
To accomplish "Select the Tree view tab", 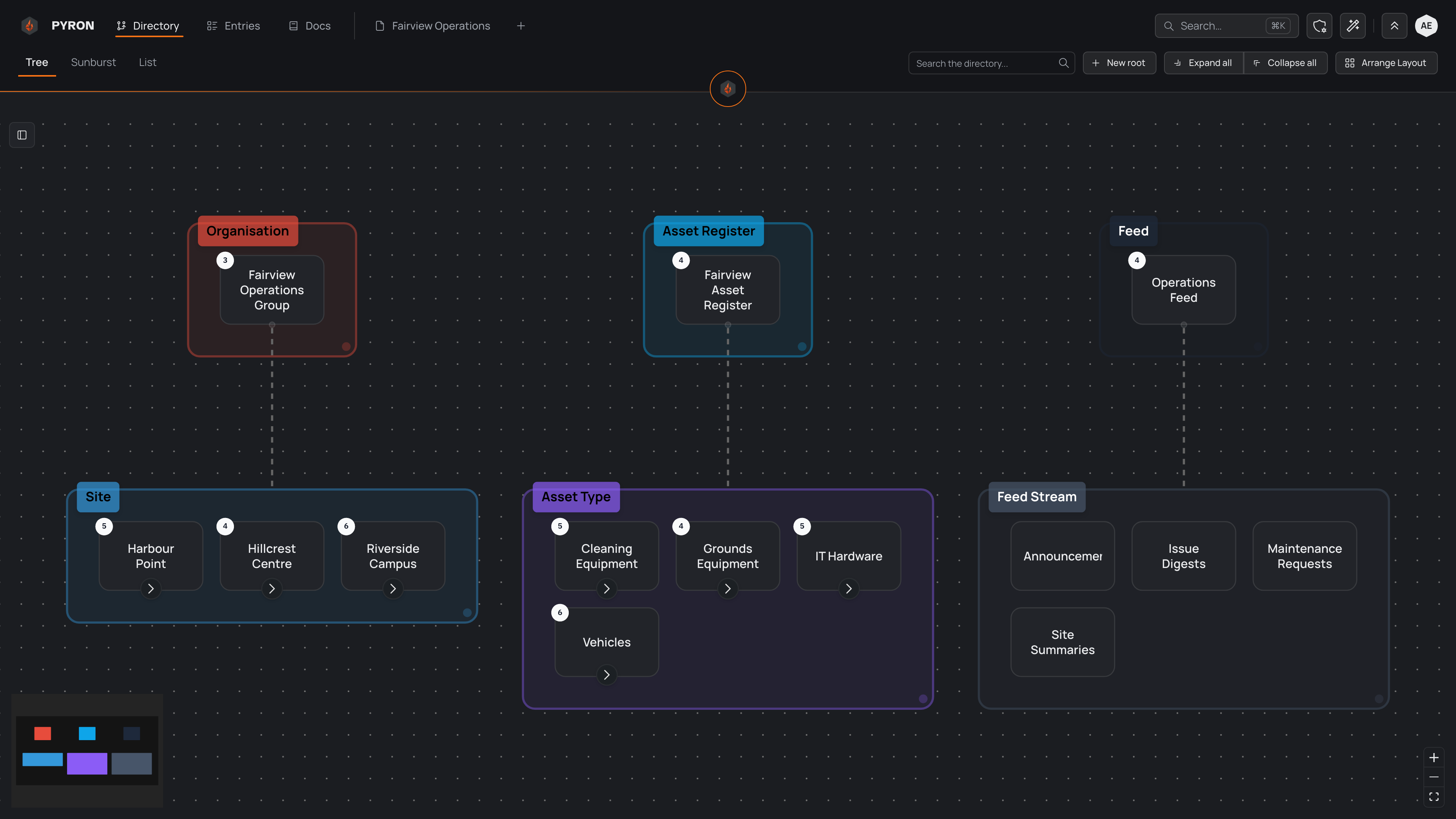I will (37, 62).
